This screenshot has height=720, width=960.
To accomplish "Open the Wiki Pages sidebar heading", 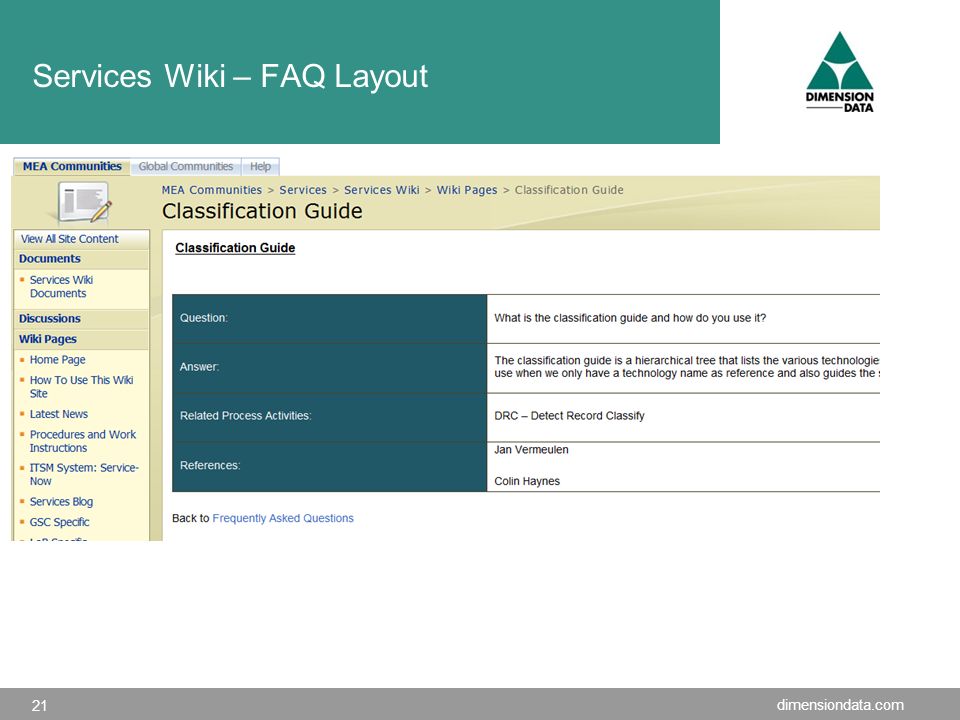I will pos(48,339).
